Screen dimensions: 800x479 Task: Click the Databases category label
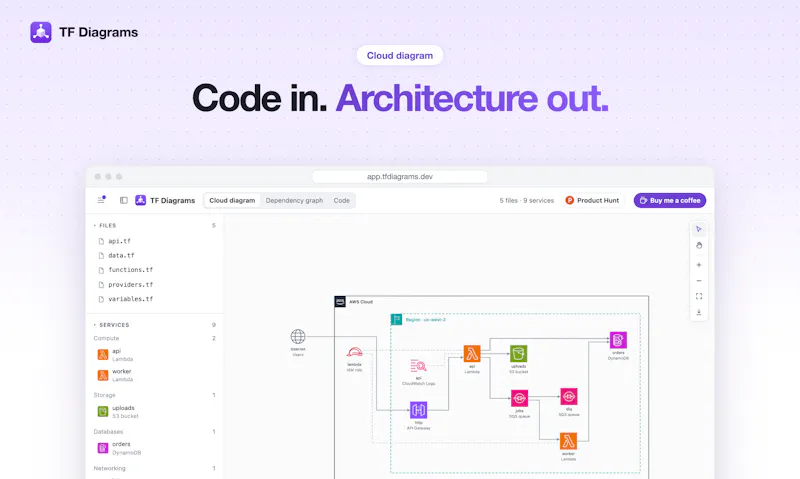[108, 432]
